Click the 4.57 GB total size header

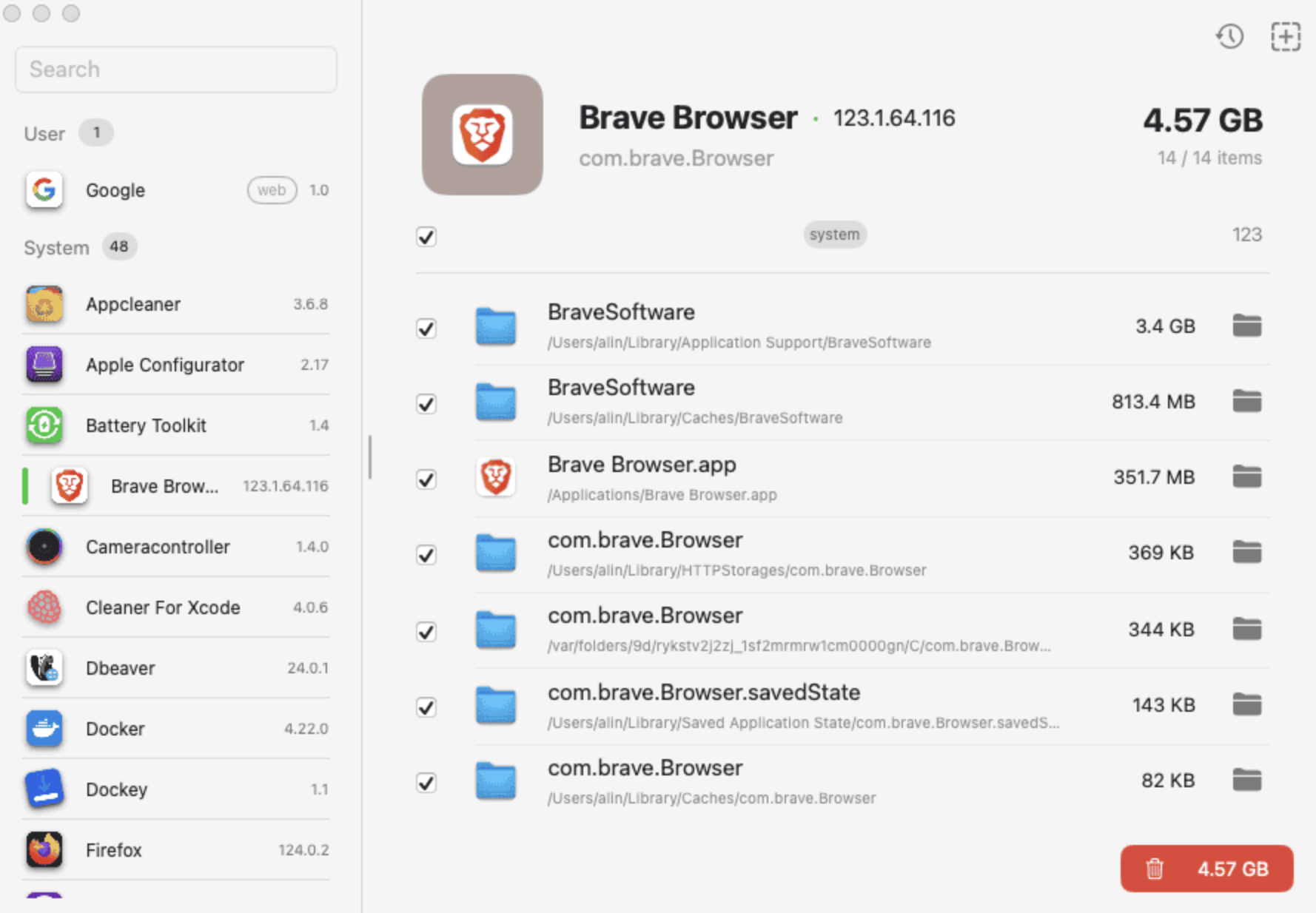[1203, 120]
